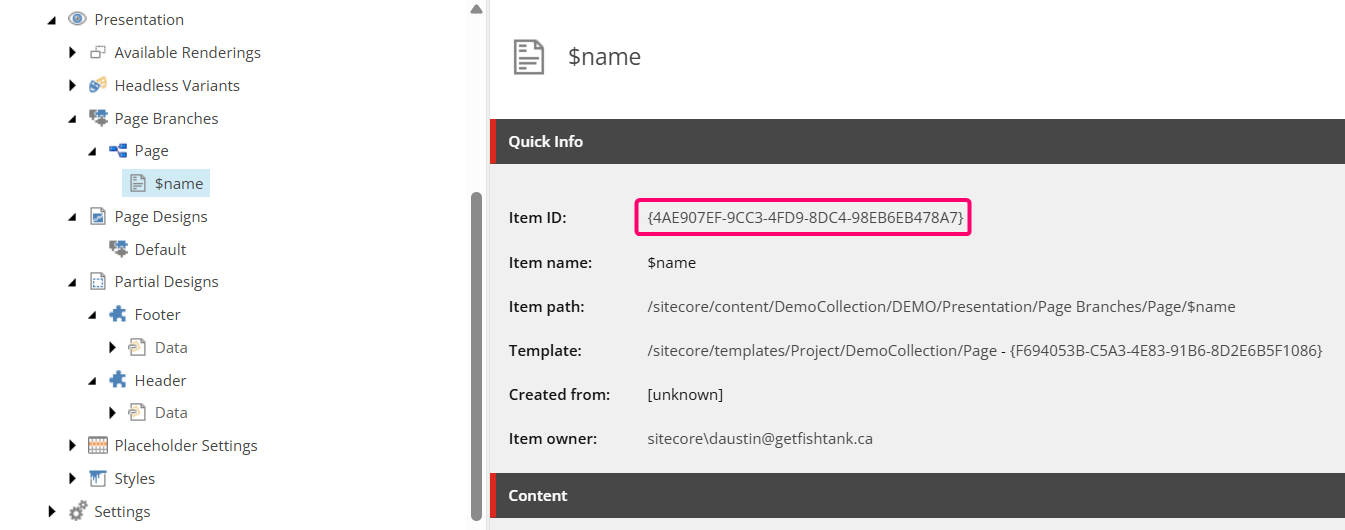Click the Presentation eye icon
This screenshot has width=1345, height=530.
coord(77,19)
